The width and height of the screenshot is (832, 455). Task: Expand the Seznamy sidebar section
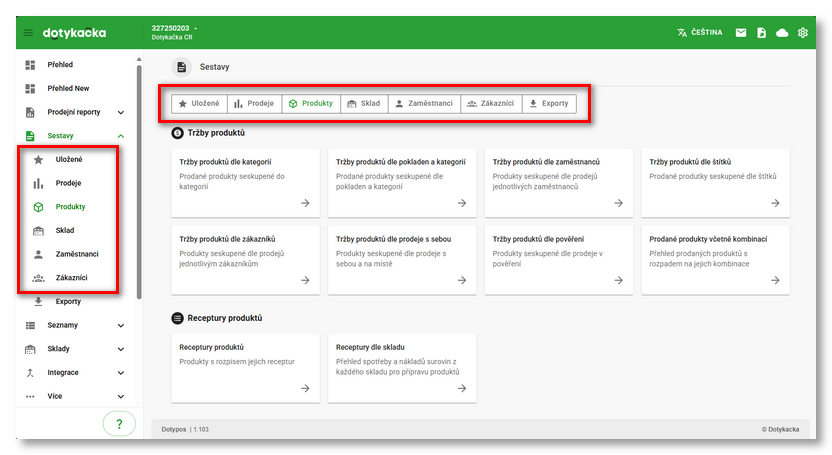121,325
